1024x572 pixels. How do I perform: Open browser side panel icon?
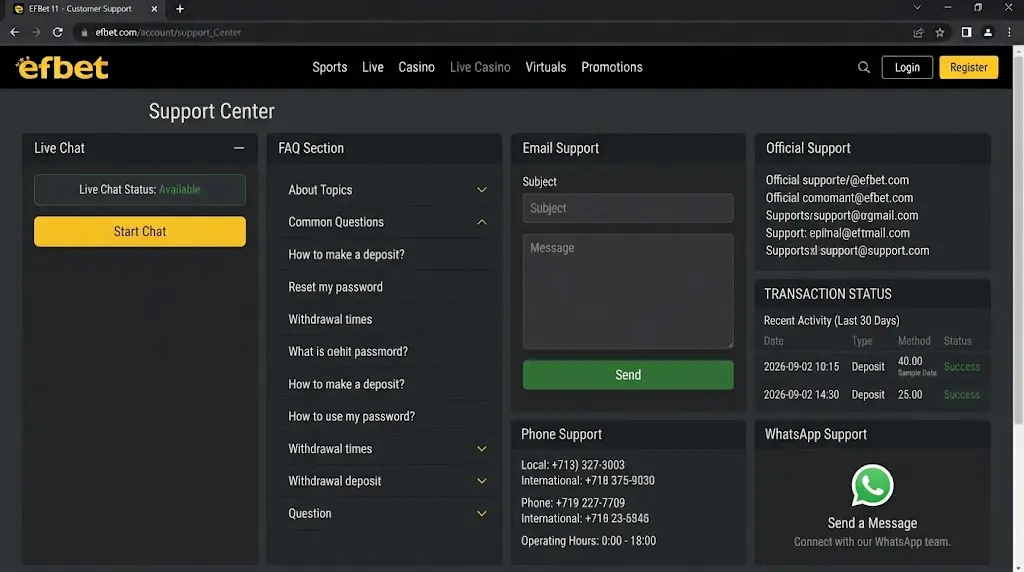point(966,32)
